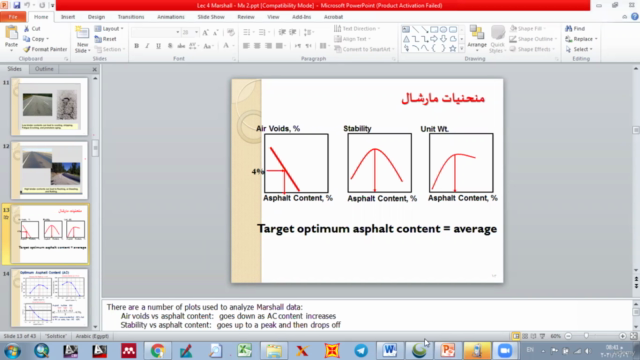Open the Section dropdown
Viewport: 640px width, 360px height.
(109, 49)
